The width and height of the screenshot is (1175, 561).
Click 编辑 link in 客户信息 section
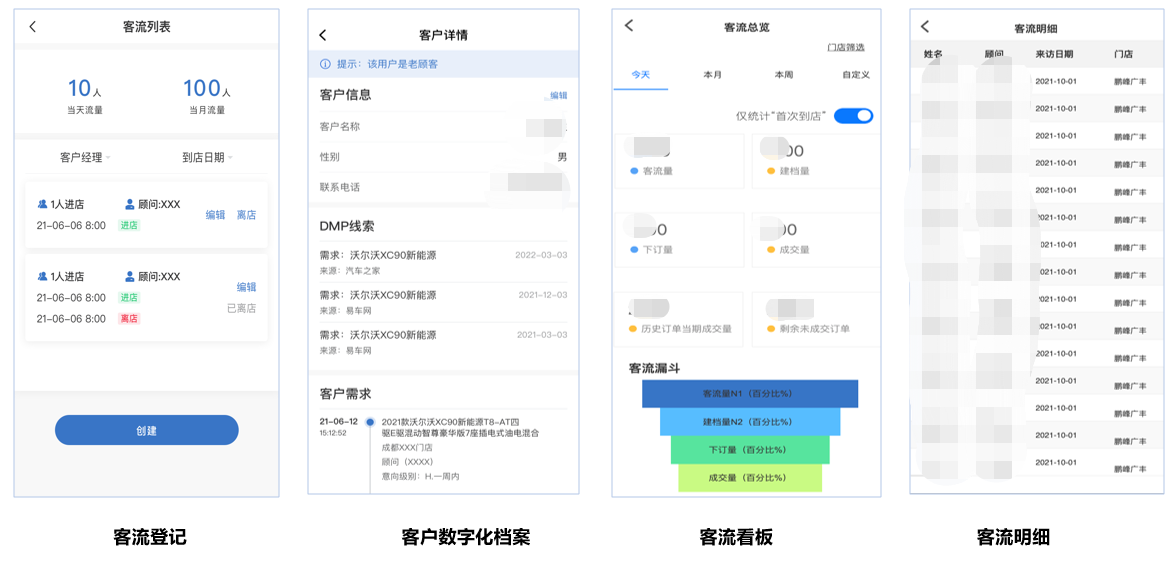(x=558, y=96)
